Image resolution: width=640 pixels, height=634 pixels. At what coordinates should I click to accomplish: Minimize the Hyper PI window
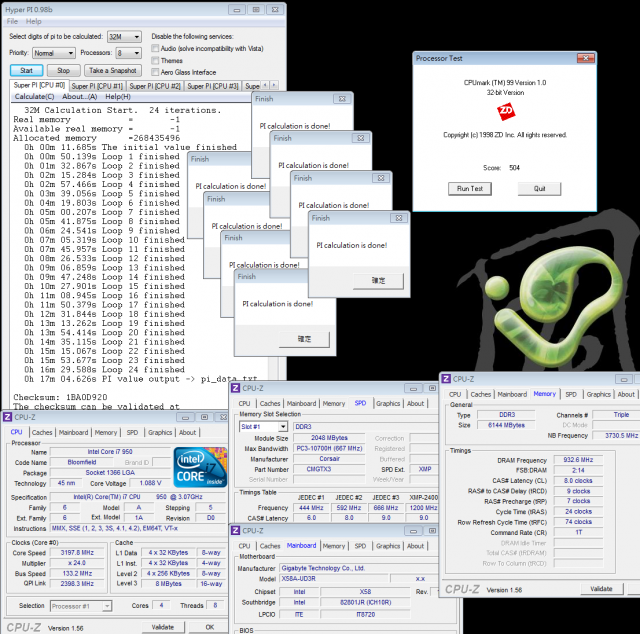click(237, 10)
